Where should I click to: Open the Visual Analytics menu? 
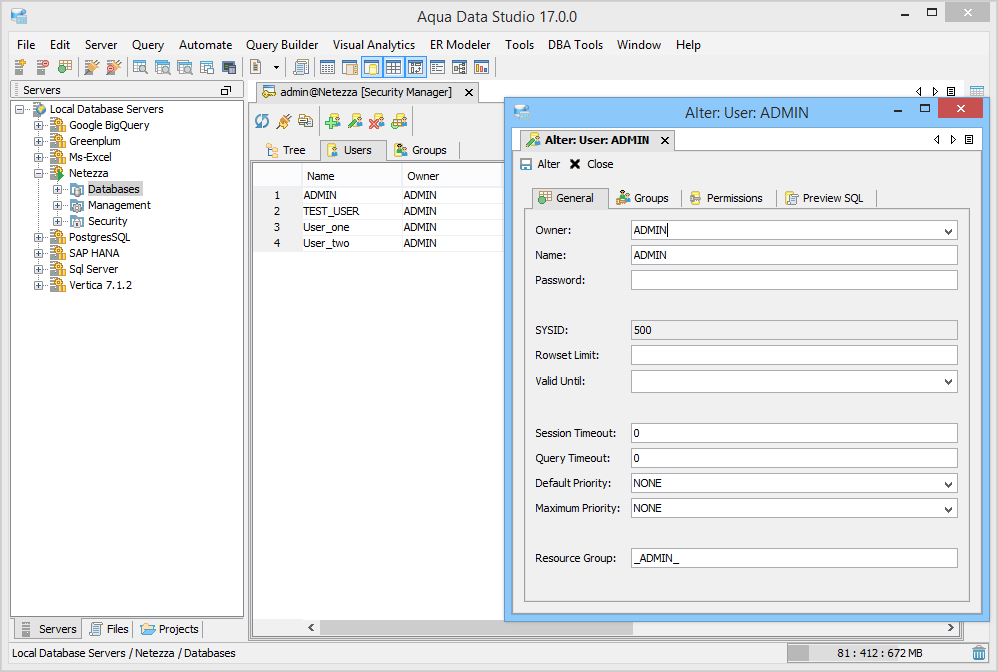point(374,45)
